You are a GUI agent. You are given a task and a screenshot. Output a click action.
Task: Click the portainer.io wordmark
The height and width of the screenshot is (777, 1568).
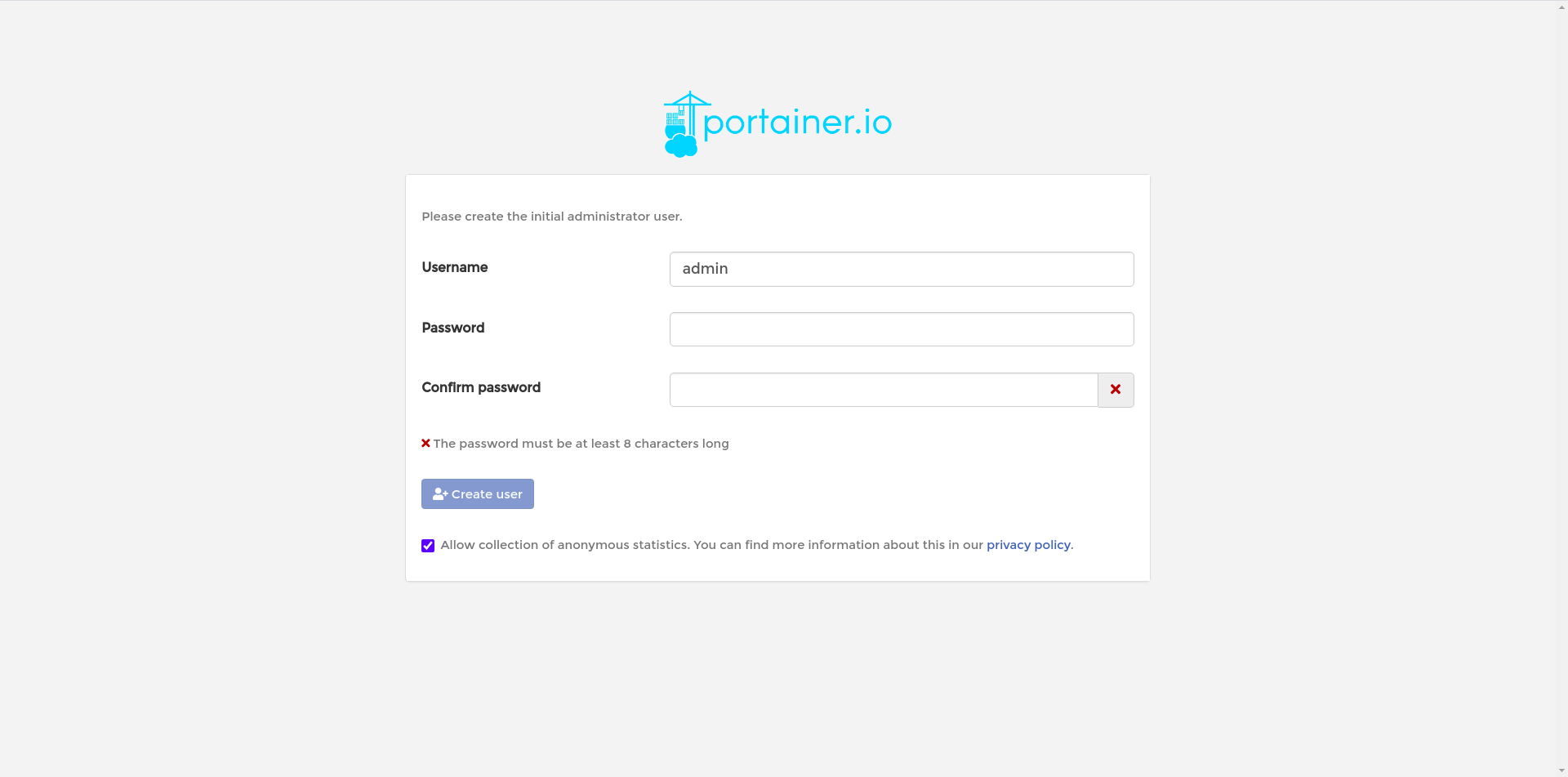(797, 123)
